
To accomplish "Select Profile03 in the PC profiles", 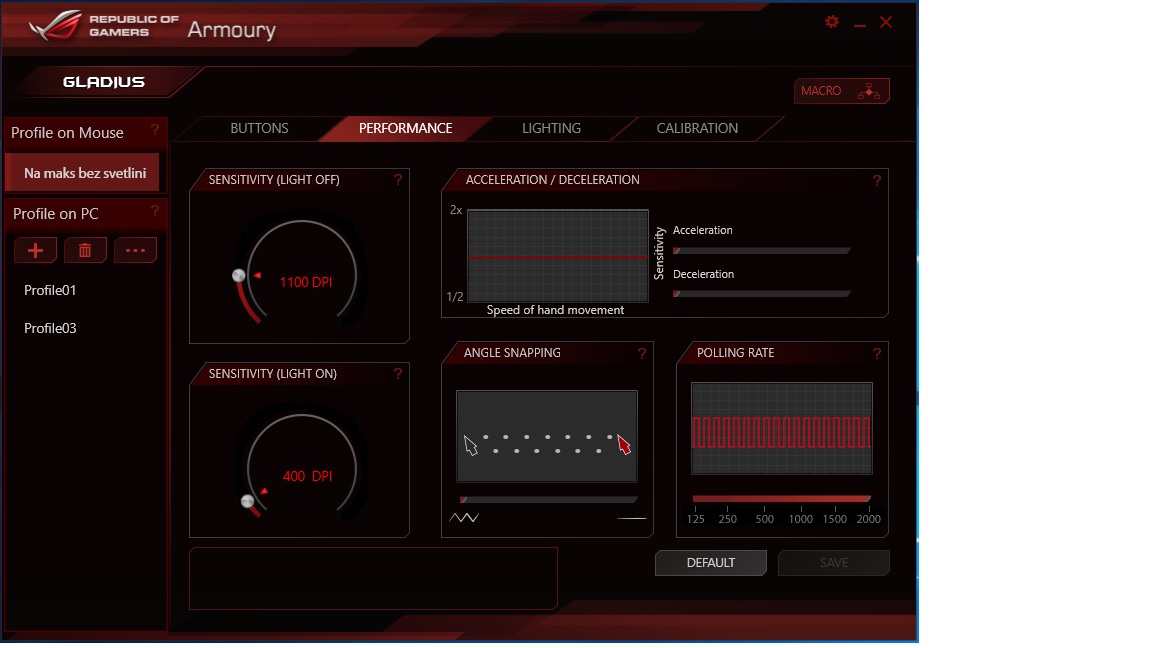I will [x=50, y=328].
